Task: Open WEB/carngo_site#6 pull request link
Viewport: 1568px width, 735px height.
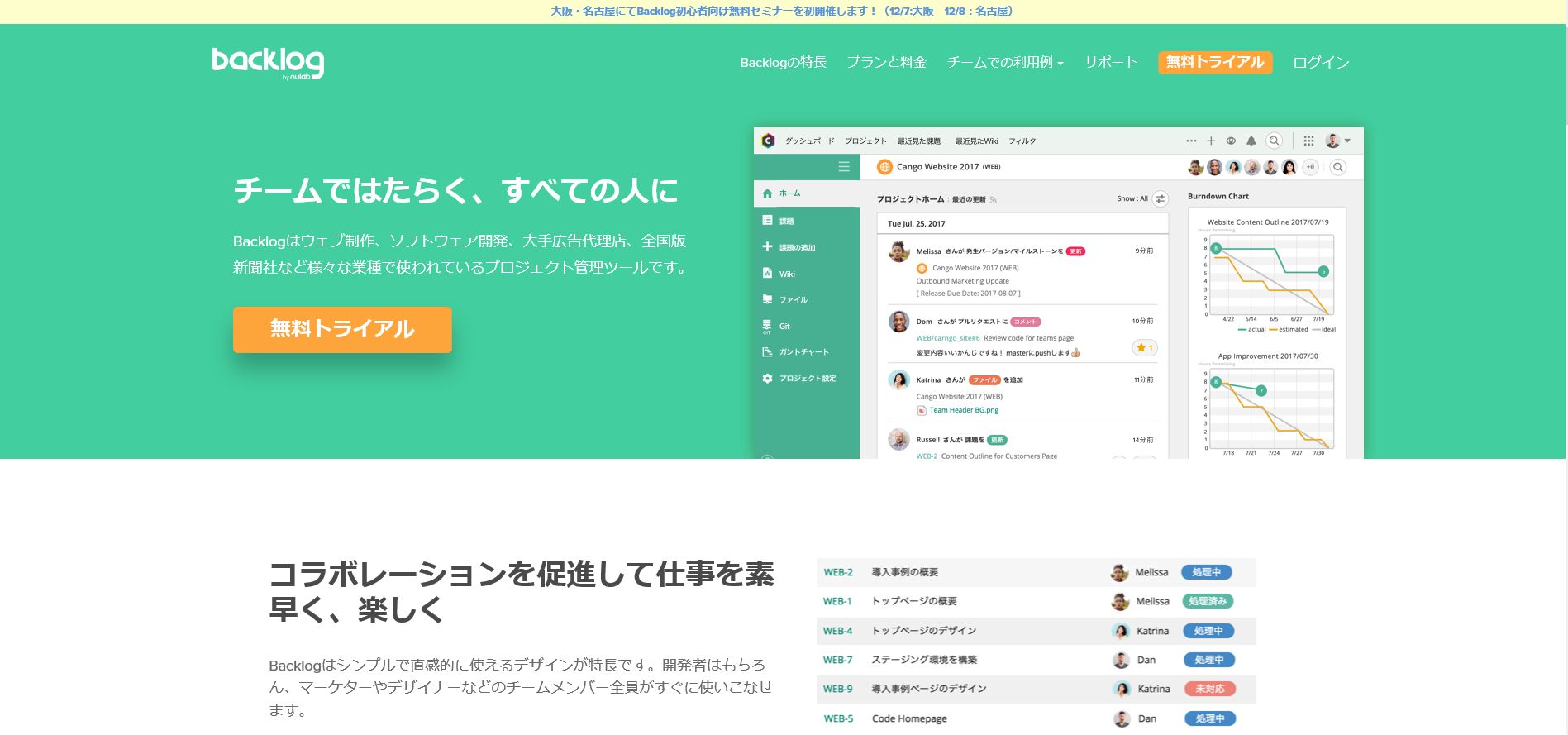Action: pyautogui.click(x=948, y=338)
